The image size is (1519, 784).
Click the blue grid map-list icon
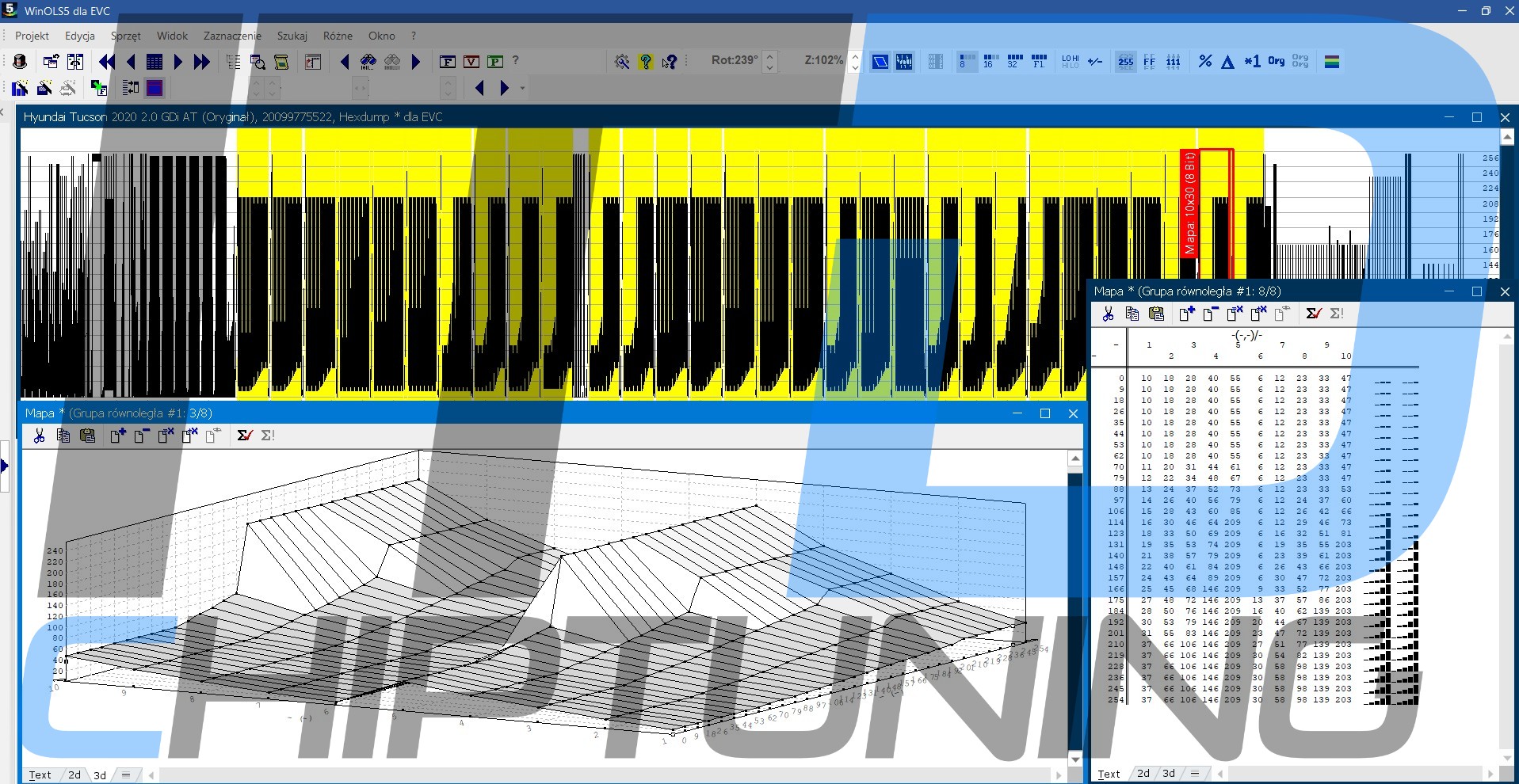click(x=155, y=62)
